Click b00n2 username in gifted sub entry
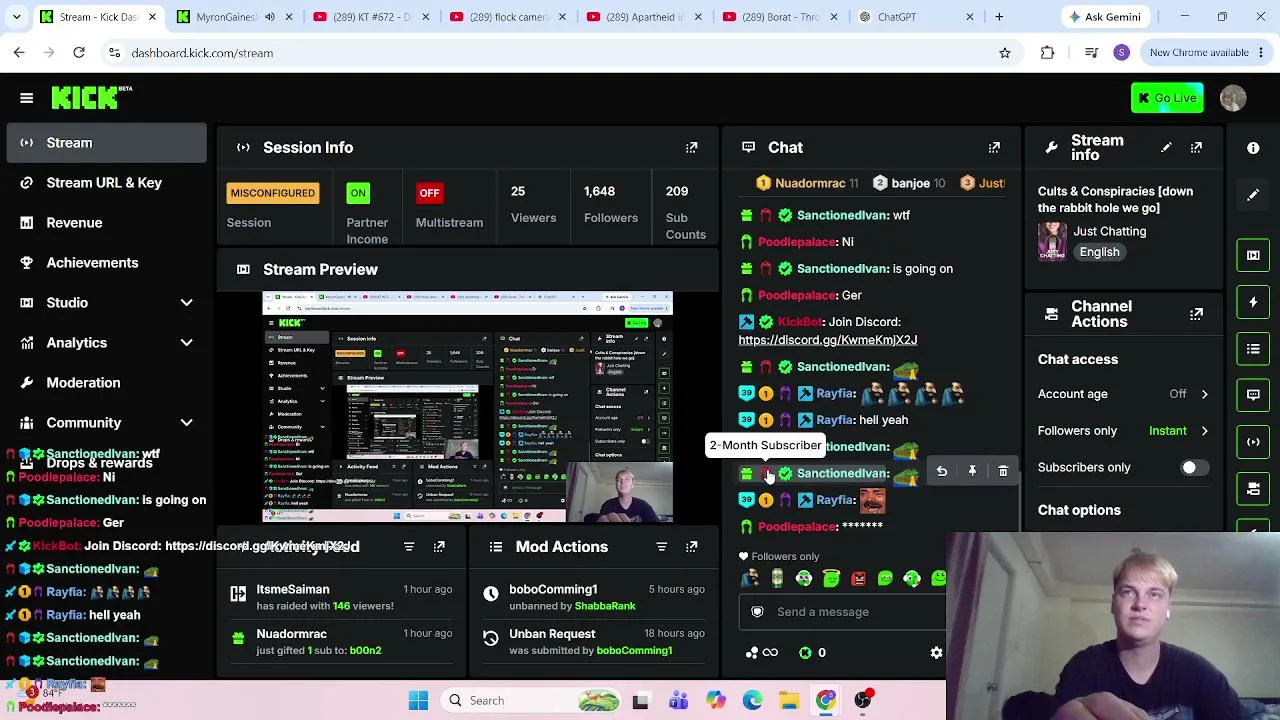Viewport: 1280px width, 720px height. point(365,651)
